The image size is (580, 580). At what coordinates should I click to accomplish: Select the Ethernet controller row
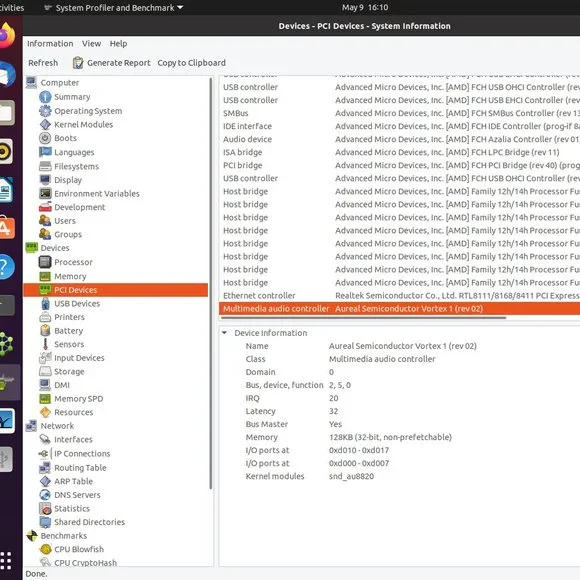point(399,296)
